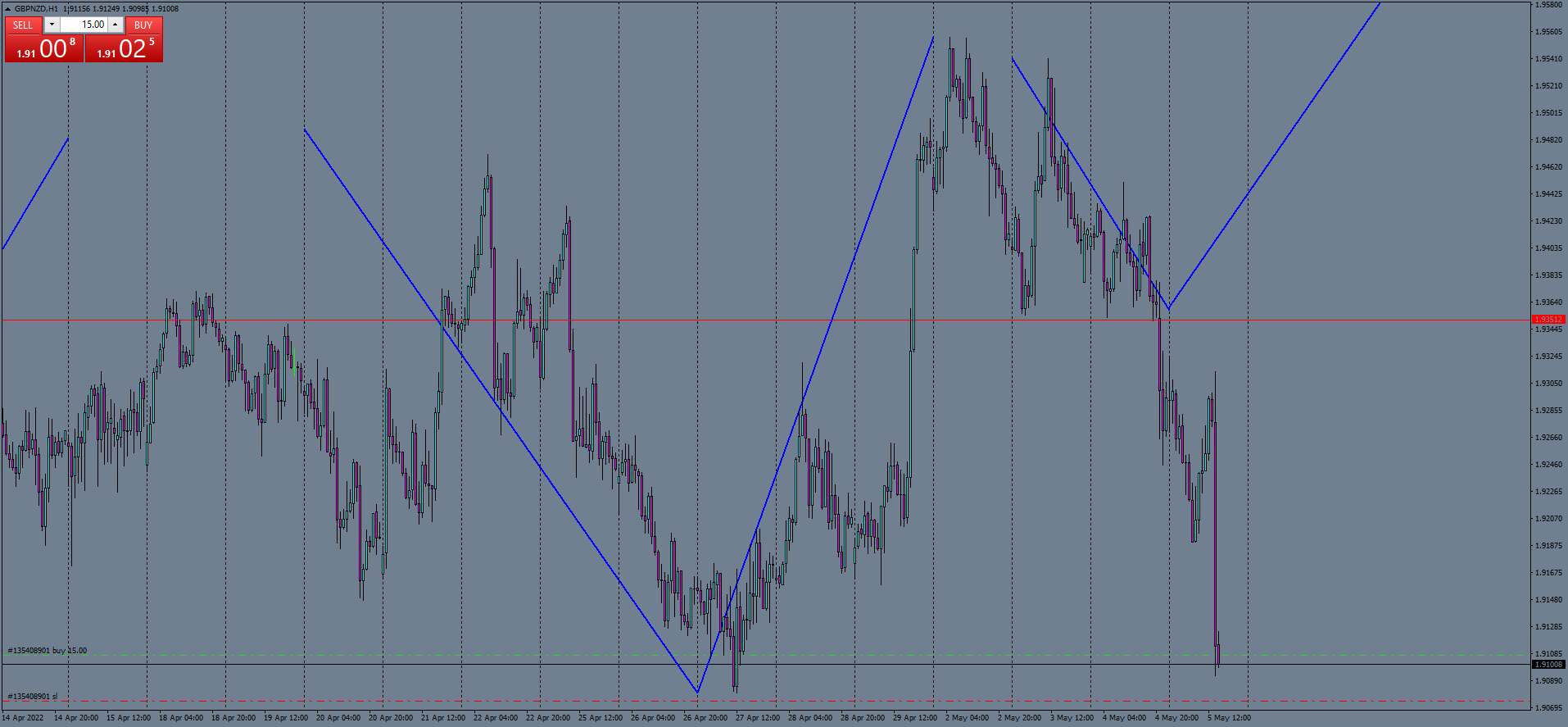
Task: Click the '2 May 04:00' time axis label
Action: click(x=968, y=718)
